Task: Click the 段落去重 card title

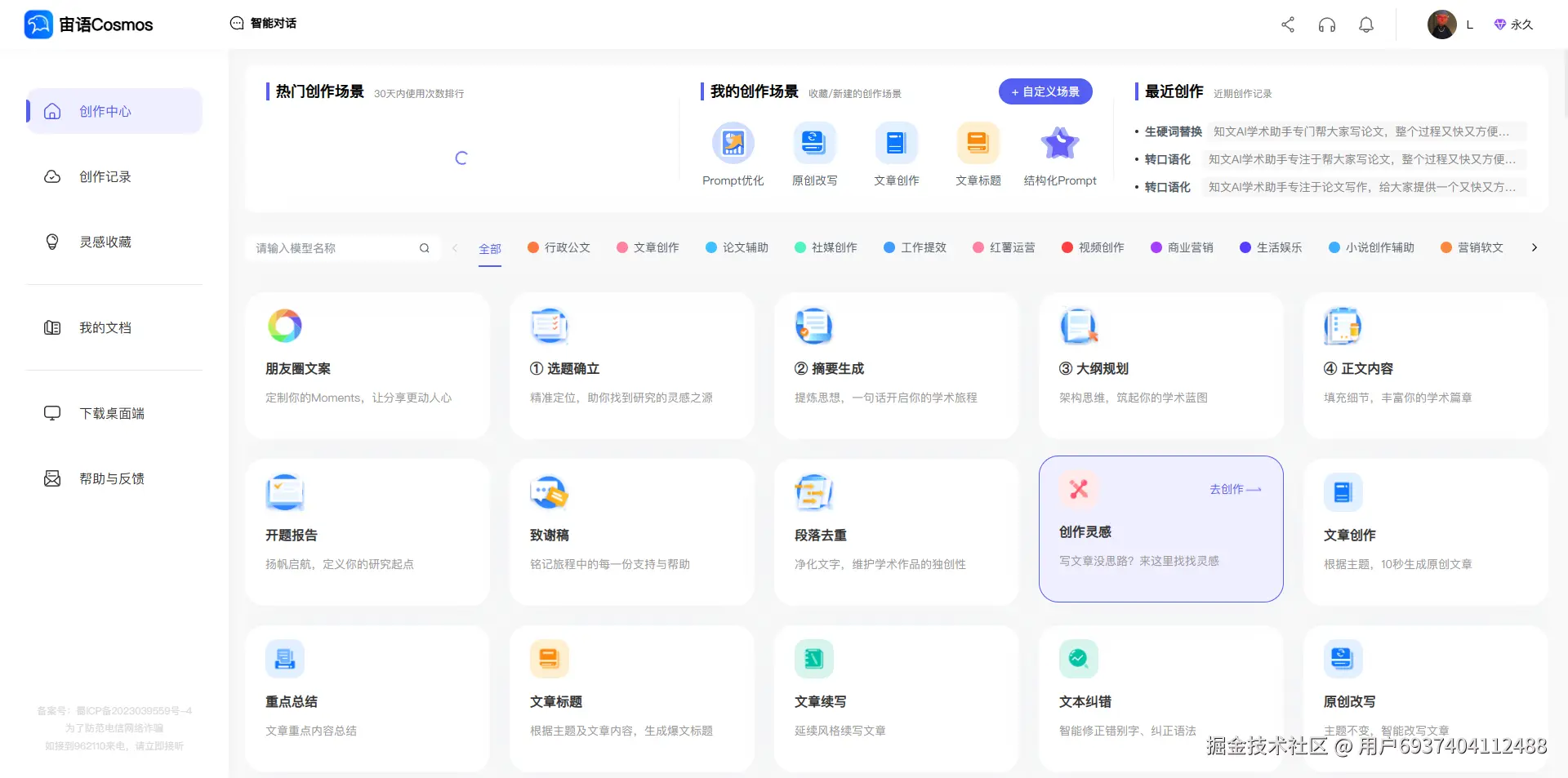Action: tap(821, 536)
